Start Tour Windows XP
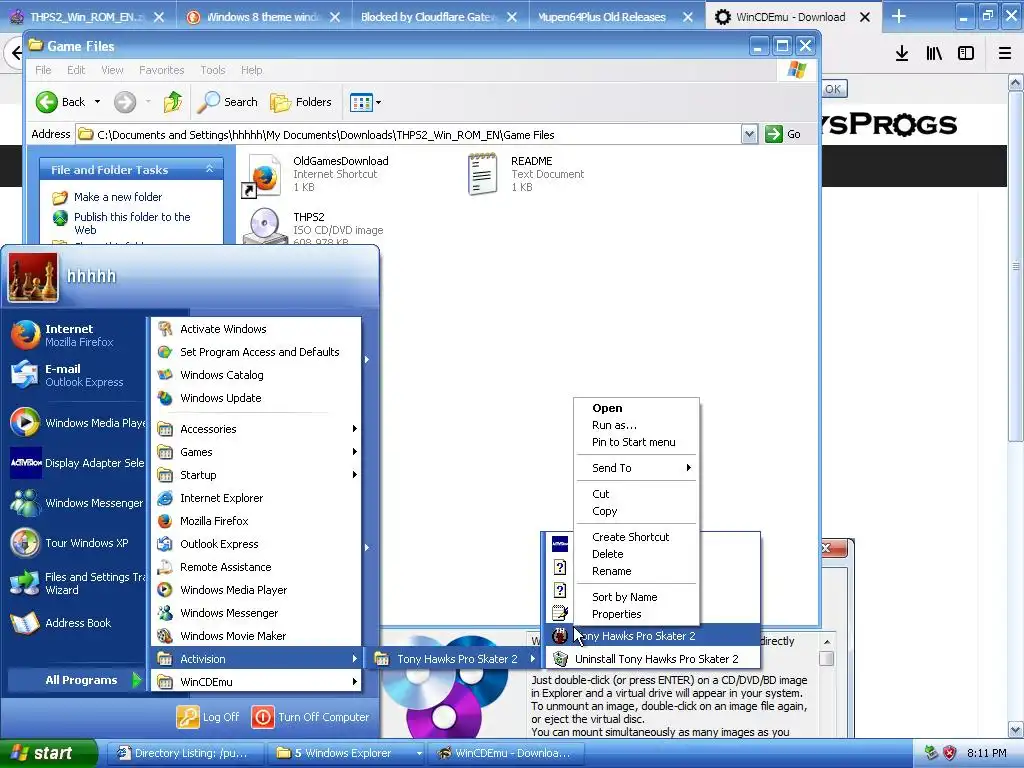This screenshot has width=1024, height=768. coord(76,543)
